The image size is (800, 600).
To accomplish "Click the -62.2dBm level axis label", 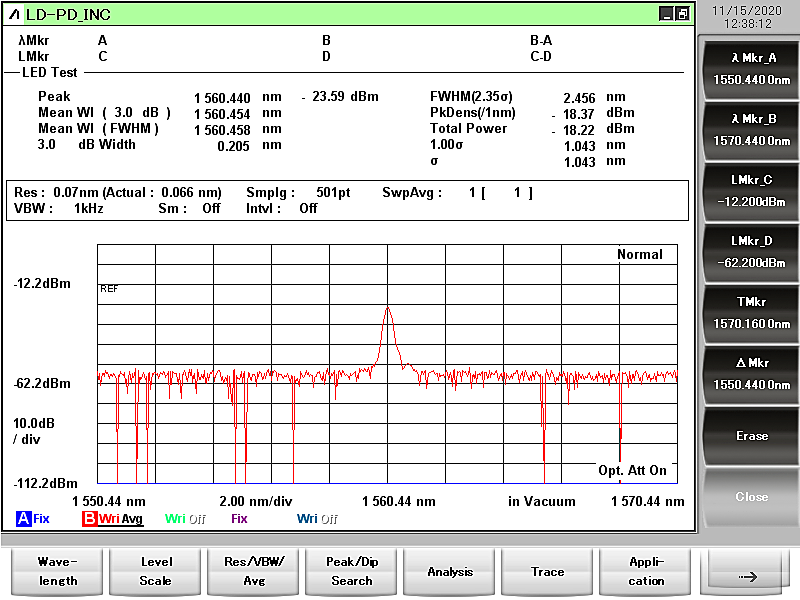I will click(x=42, y=384).
